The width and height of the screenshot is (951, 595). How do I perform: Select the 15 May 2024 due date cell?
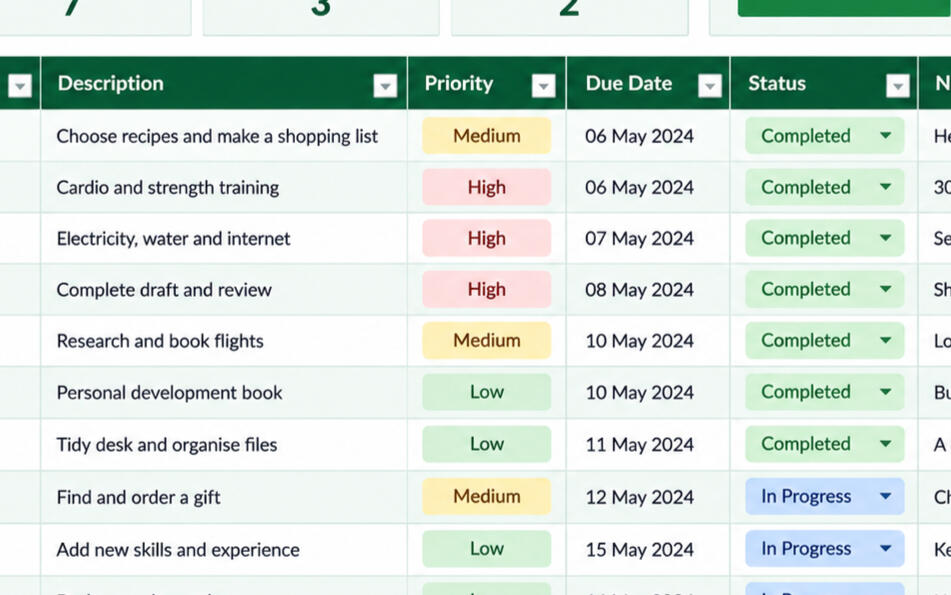648,550
